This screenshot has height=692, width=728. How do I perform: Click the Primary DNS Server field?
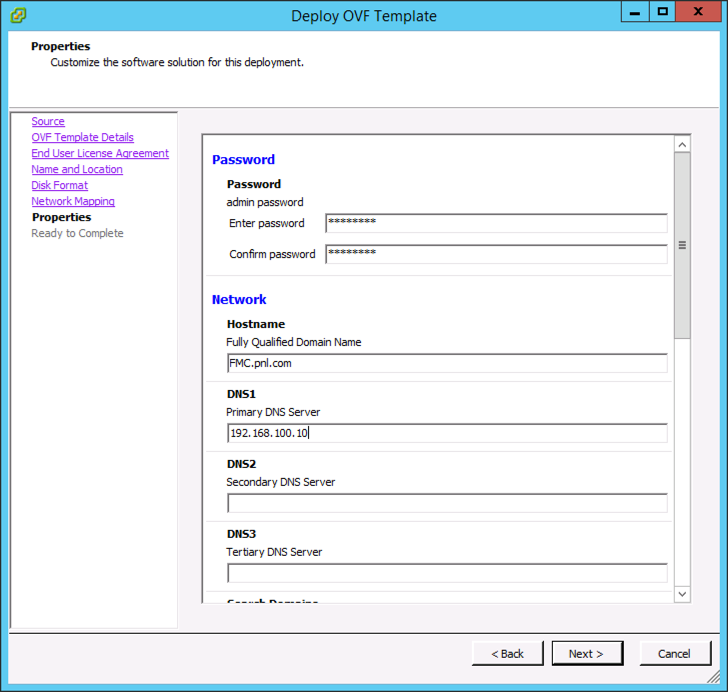447,433
